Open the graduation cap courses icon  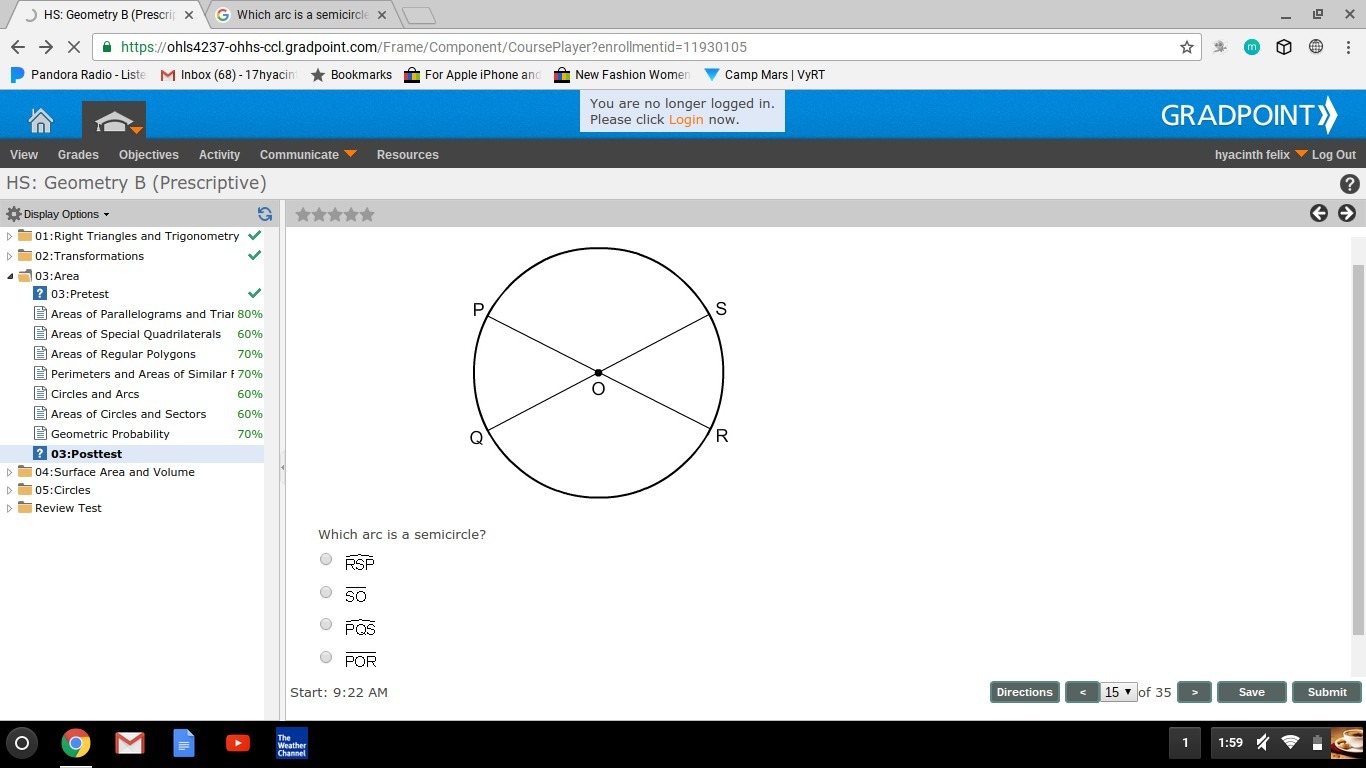114,120
